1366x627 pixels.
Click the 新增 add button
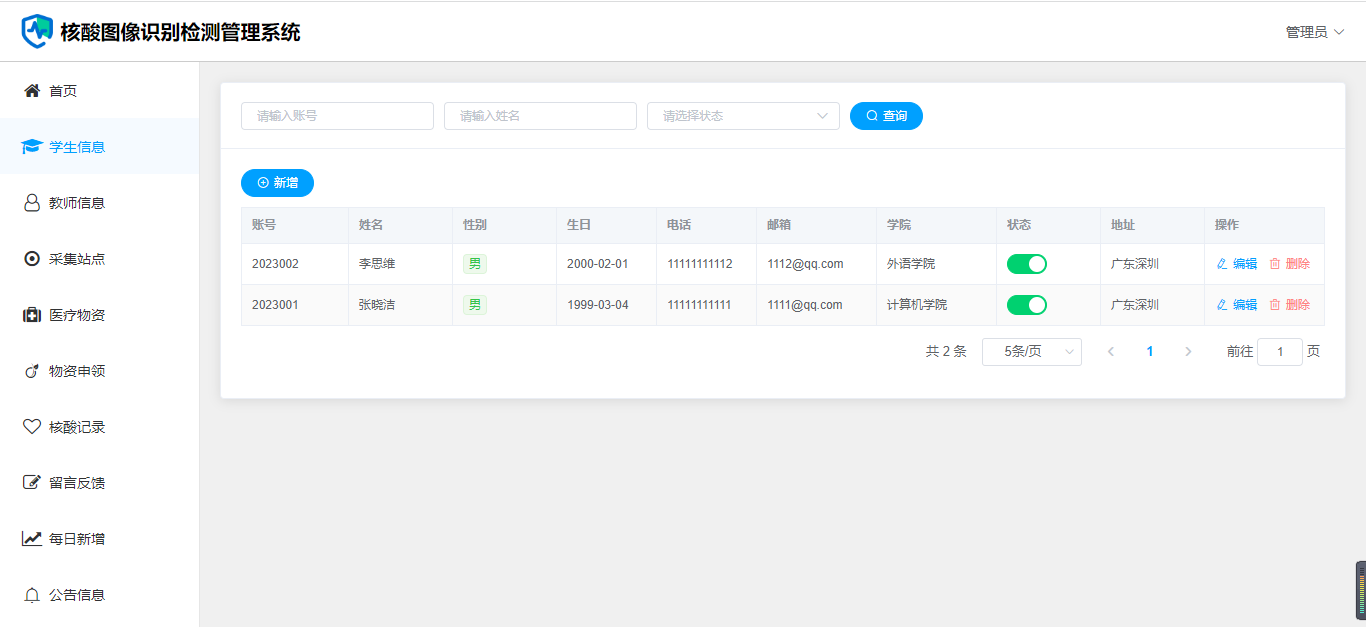tap(277, 183)
